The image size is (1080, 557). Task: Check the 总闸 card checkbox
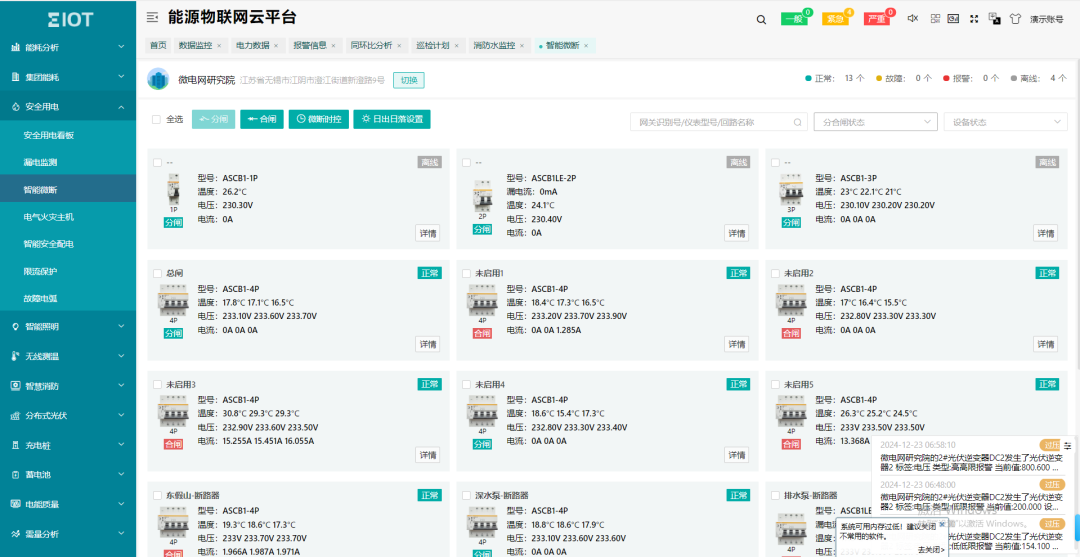point(157,273)
